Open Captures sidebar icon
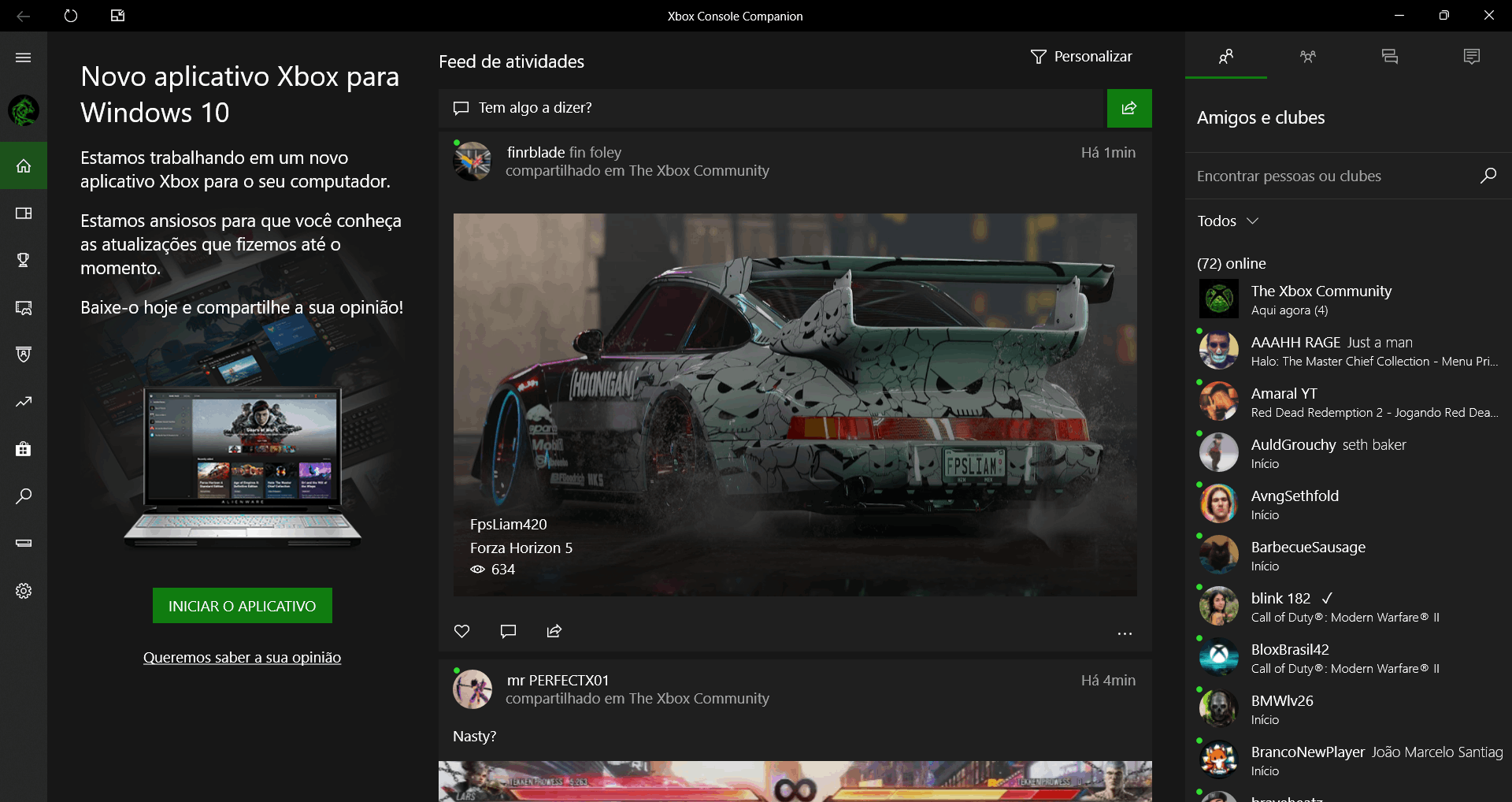 24,307
